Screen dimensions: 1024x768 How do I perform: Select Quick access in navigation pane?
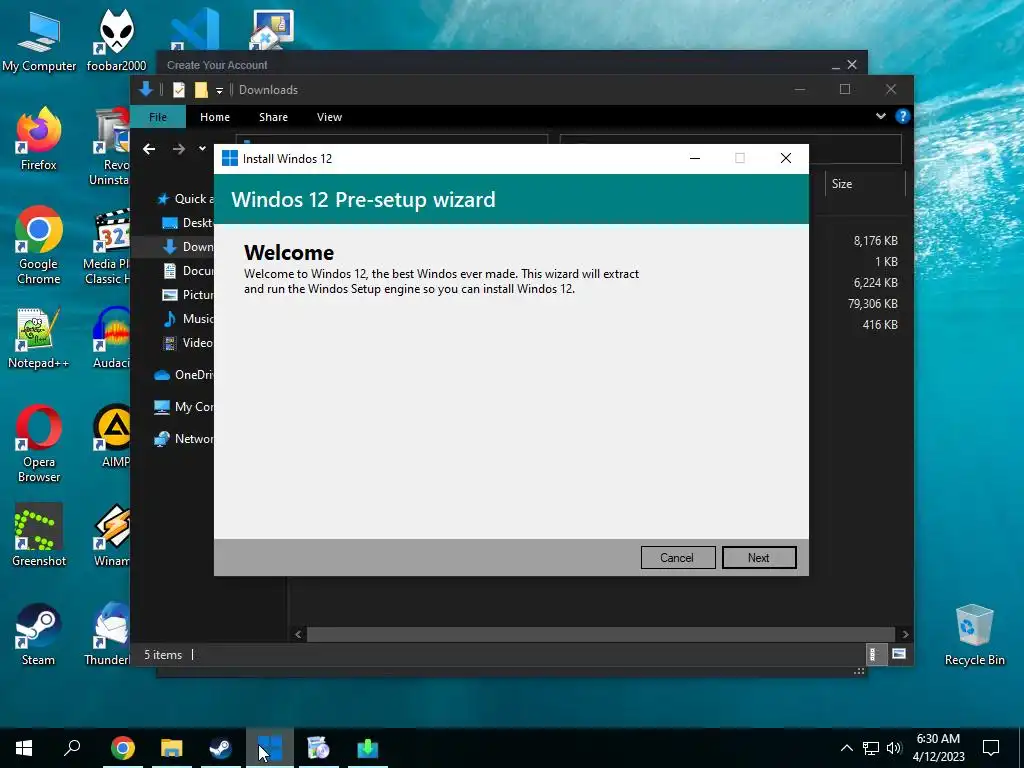pos(184,199)
